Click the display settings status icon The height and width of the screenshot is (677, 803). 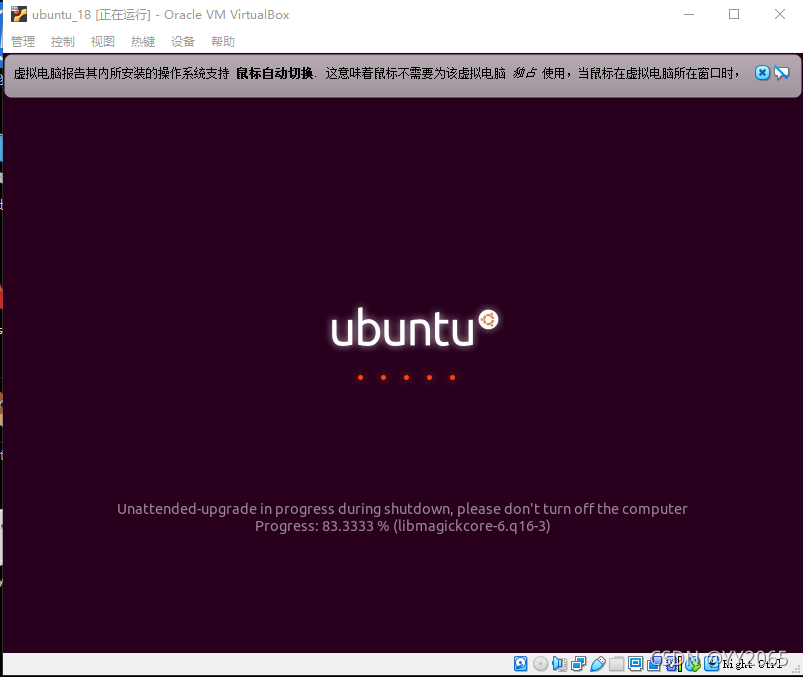[636, 663]
